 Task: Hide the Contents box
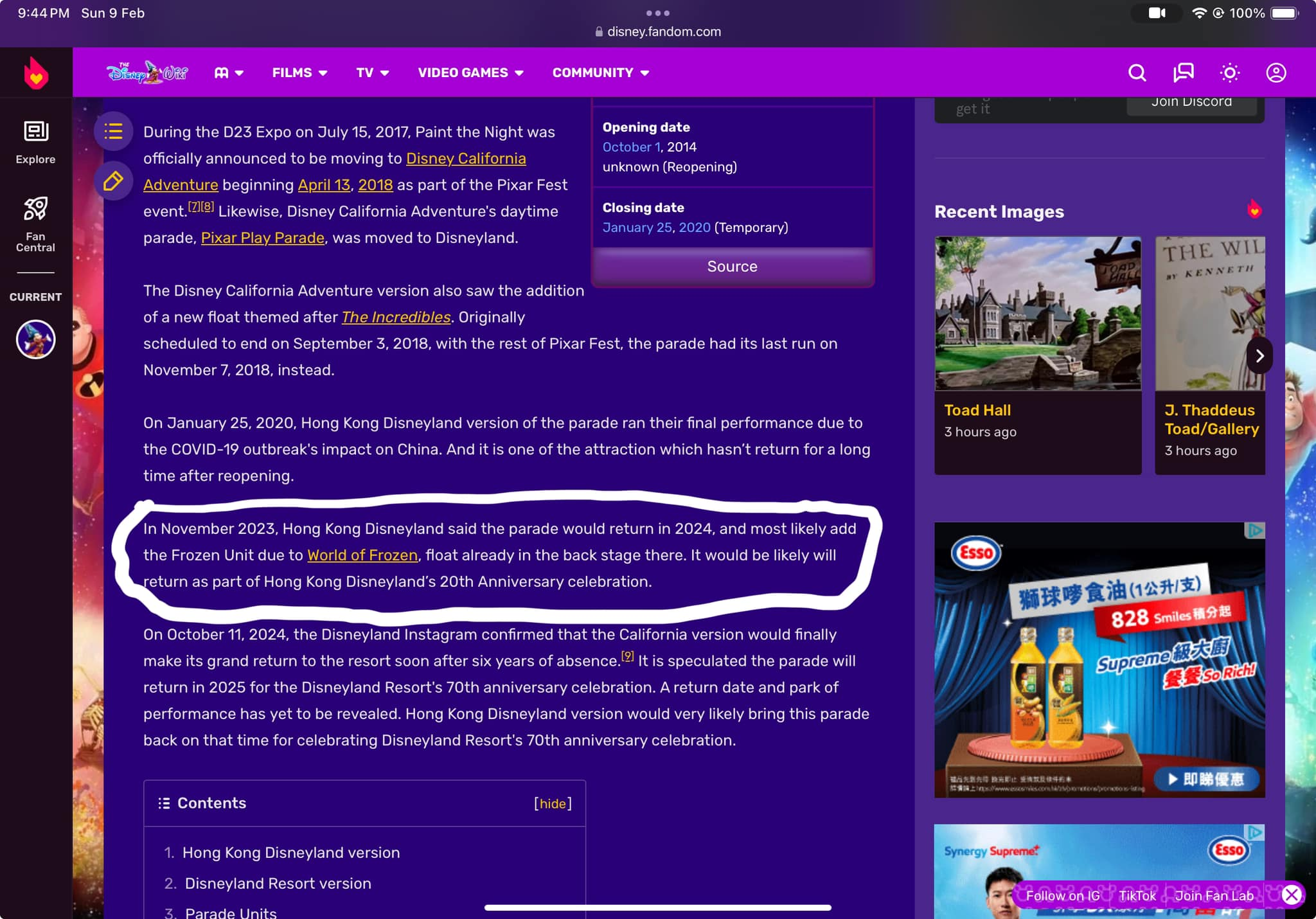[552, 803]
